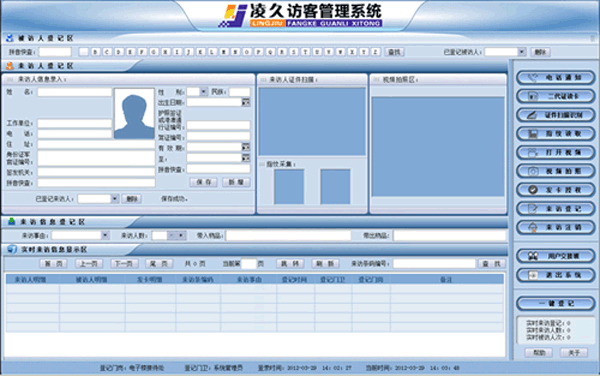Click the 签证编号 visa number field
The height and width of the screenshot is (376, 600).
click(218, 137)
